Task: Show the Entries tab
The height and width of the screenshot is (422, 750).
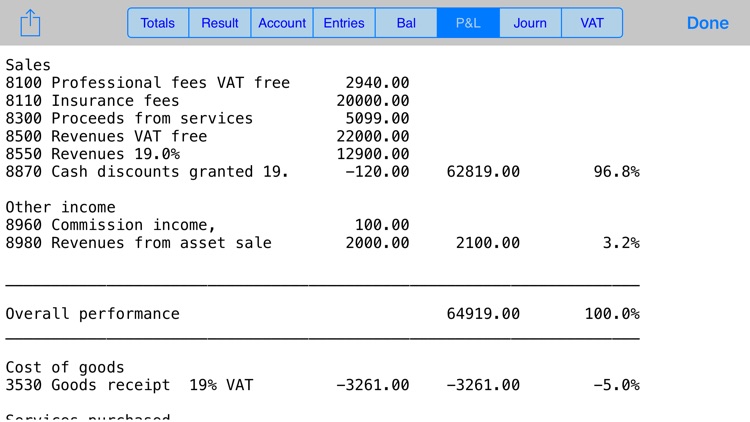Action: (x=344, y=22)
